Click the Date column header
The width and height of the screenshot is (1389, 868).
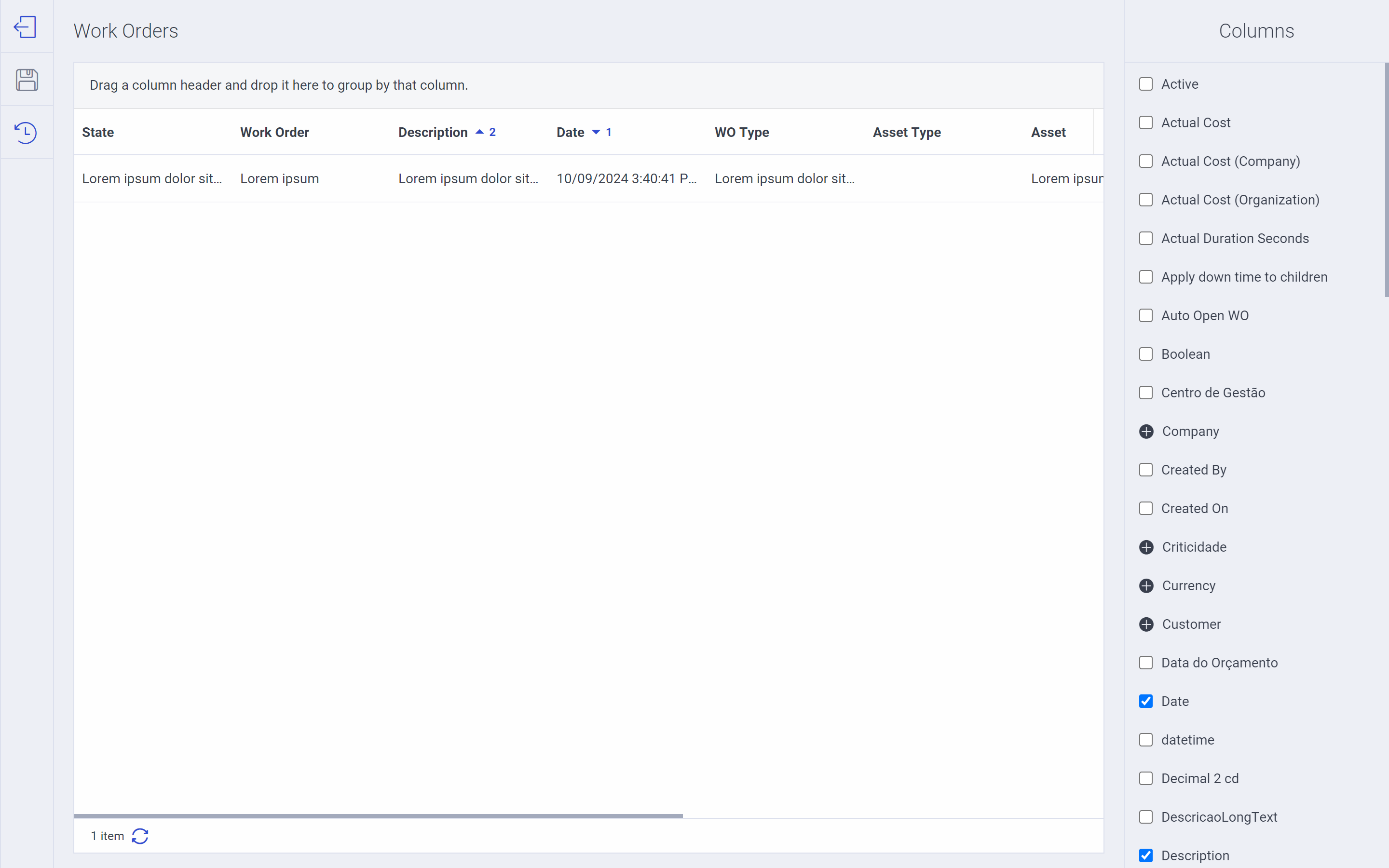tap(570, 132)
